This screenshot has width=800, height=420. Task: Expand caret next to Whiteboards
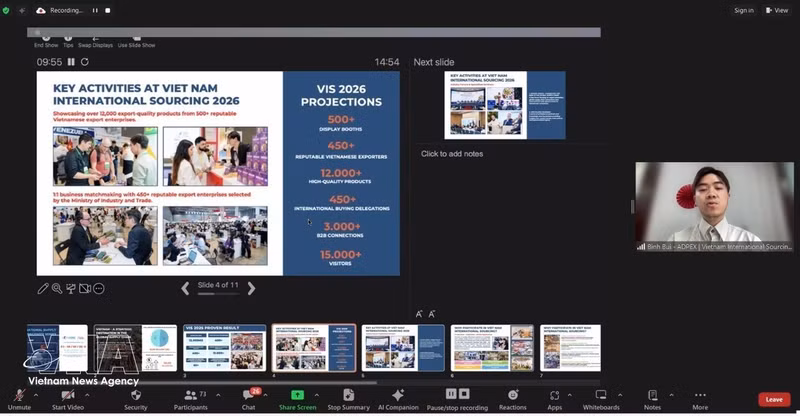click(620, 395)
